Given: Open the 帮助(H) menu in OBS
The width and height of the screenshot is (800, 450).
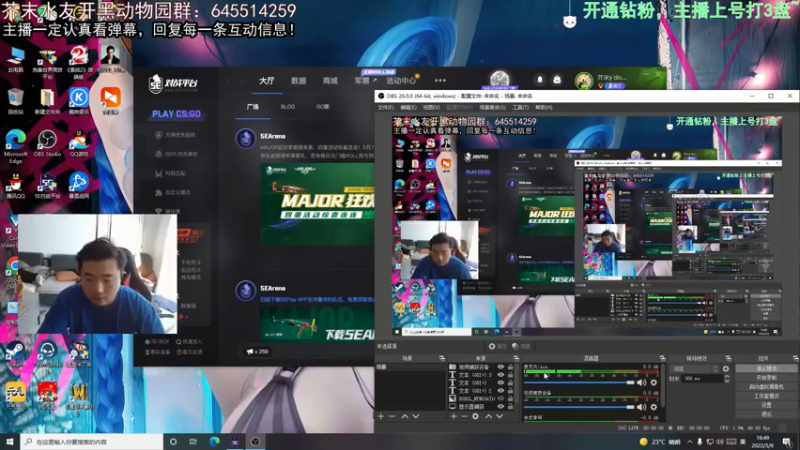Looking at the screenshot, I should point(544,108).
